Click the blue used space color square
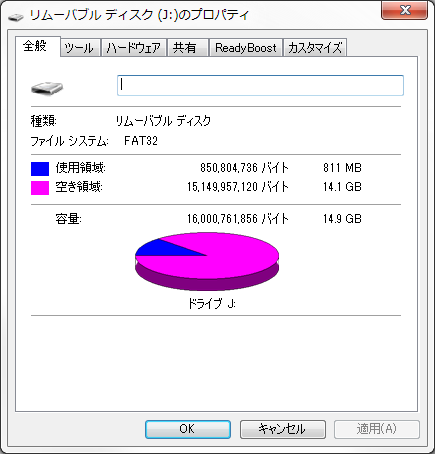The image size is (435, 454). pos(40,169)
